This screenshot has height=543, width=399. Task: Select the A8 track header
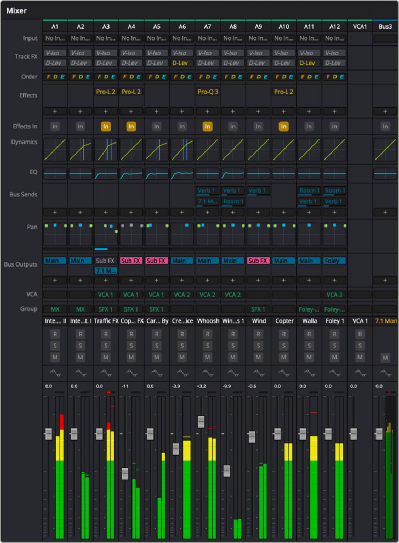(x=233, y=27)
